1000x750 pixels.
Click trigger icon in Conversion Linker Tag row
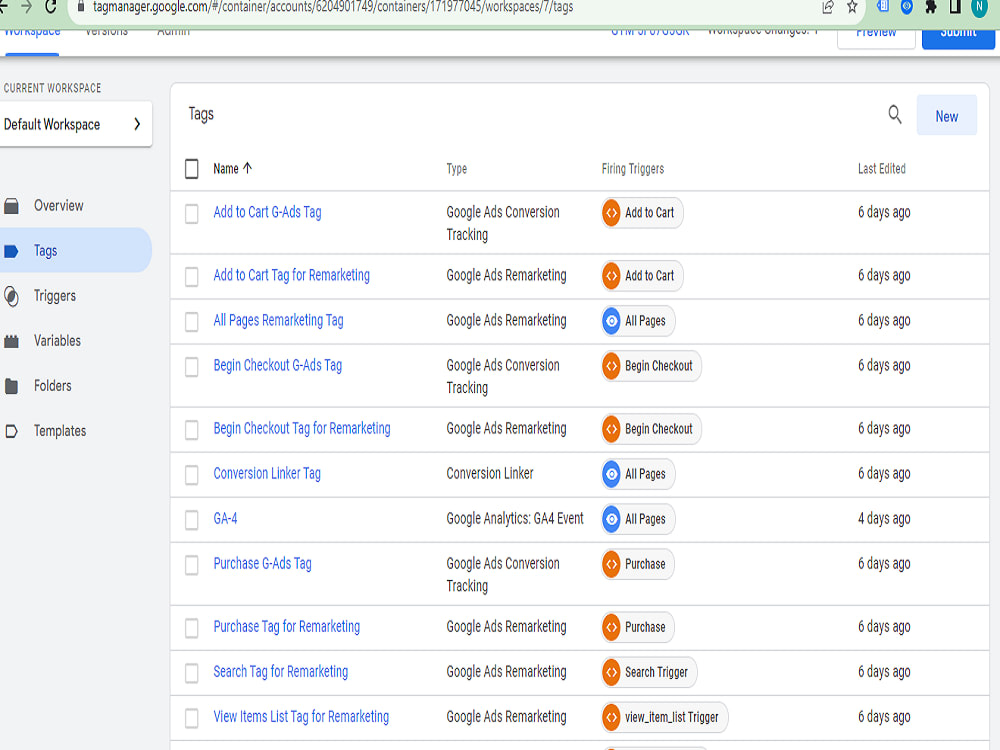(611, 474)
